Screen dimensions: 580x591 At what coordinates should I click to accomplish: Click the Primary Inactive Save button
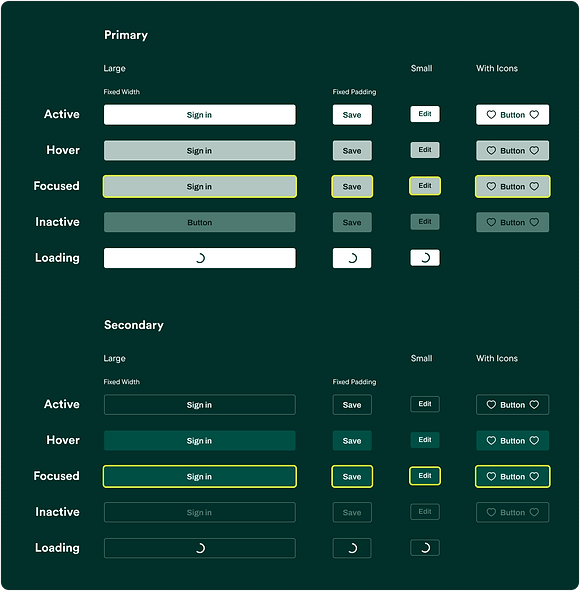coord(352,222)
